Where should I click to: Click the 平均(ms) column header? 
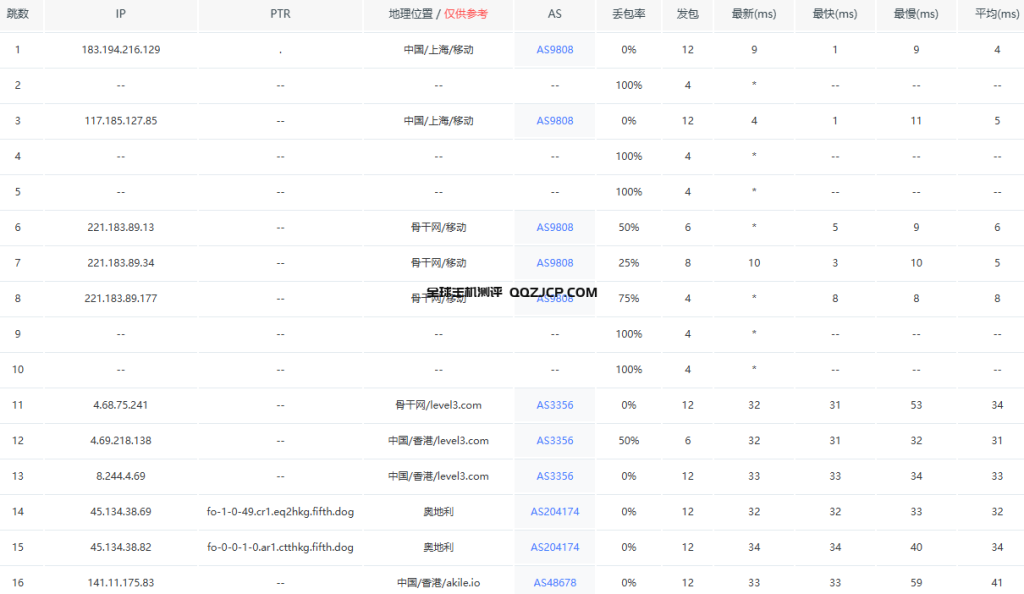pos(996,14)
